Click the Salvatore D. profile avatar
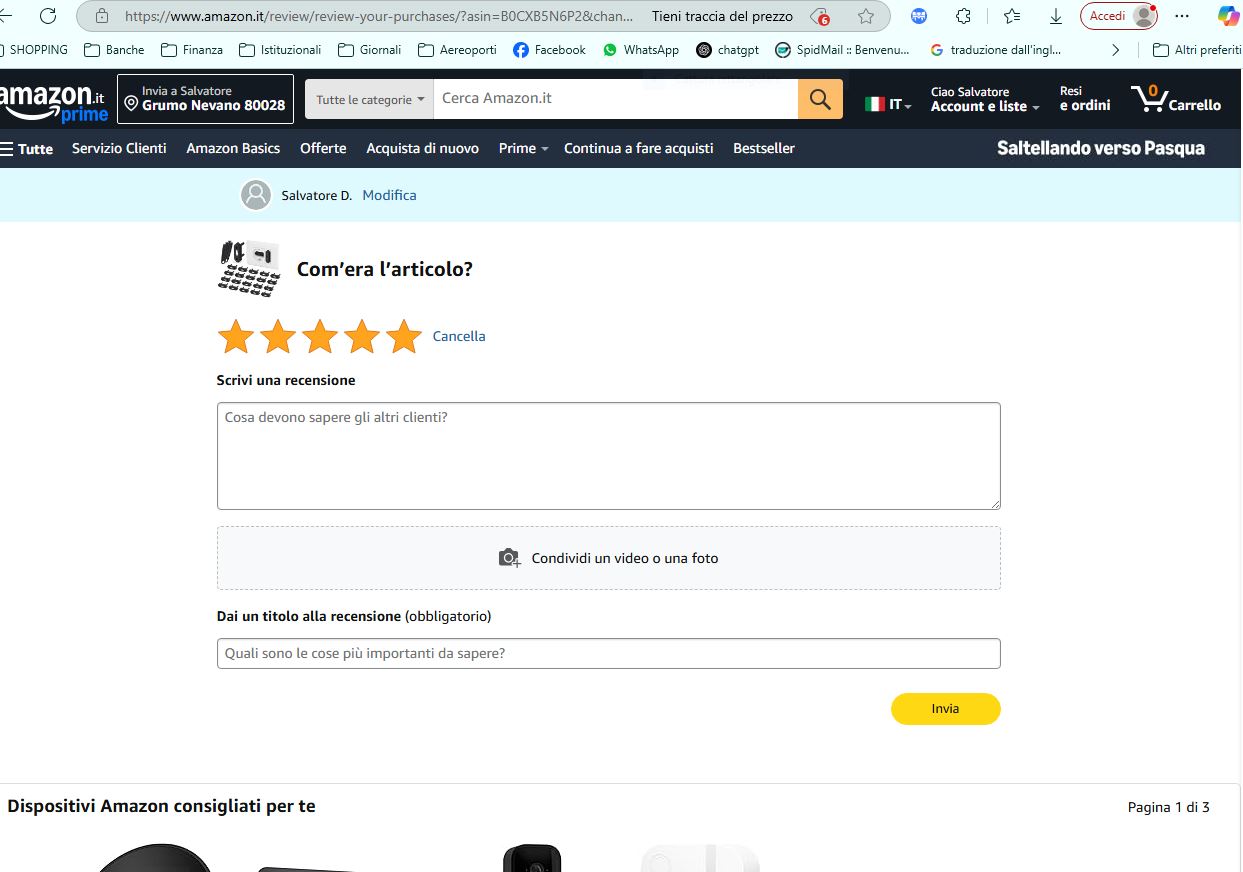 click(x=256, y=195)
